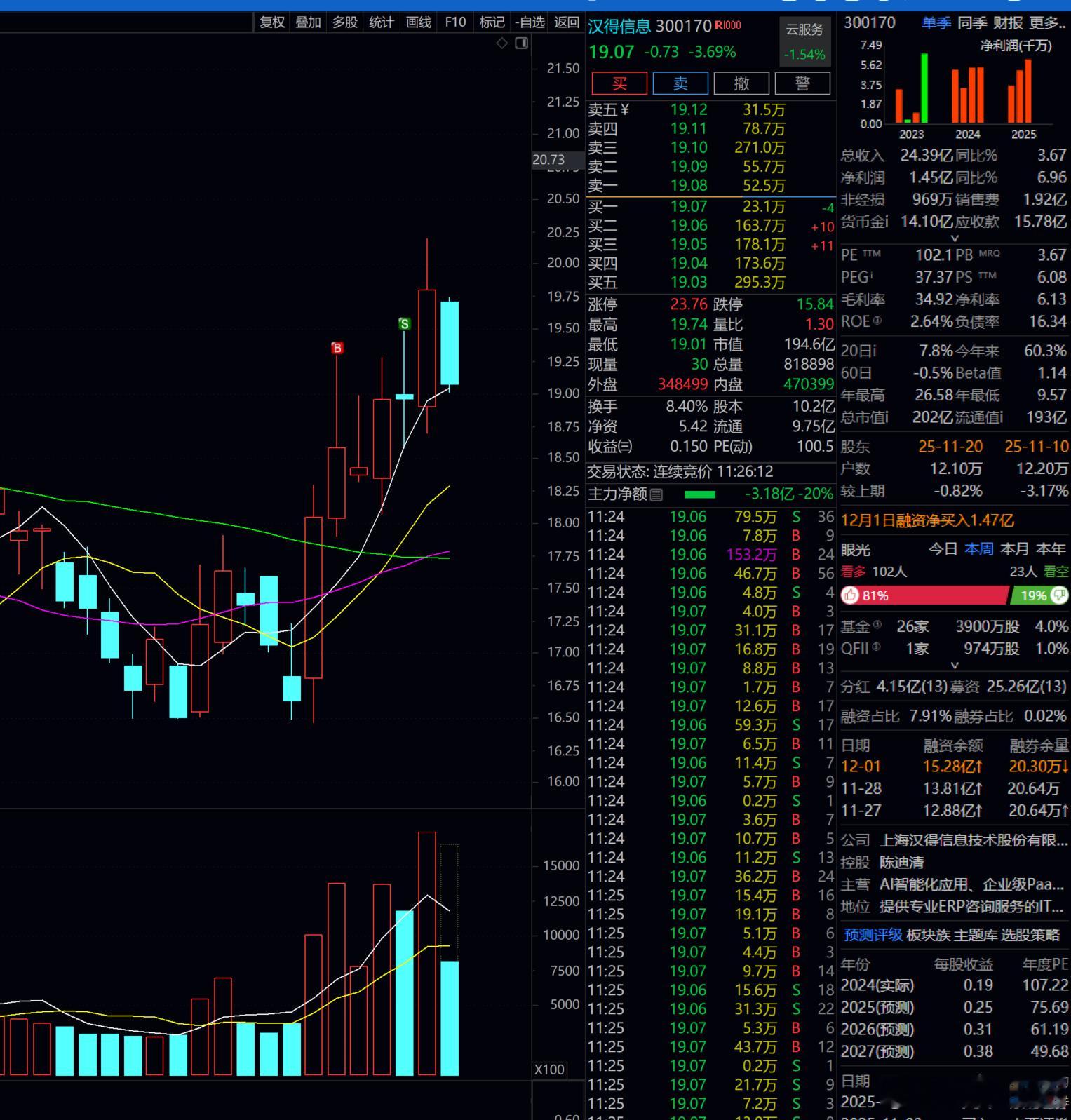This screenshot has width=1071, height=1120.
Task: Click the green S sell marker on chart
Action: pyautogui.click(x=404, y=323)
